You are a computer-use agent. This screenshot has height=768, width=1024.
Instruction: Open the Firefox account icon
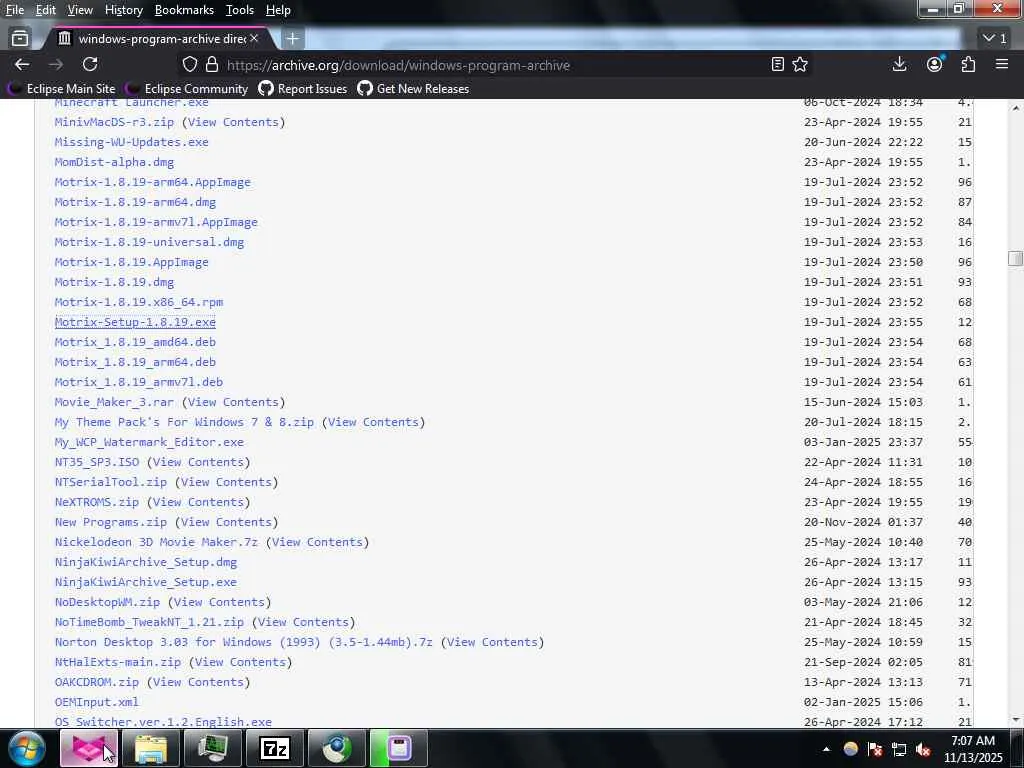pyautogui.click(x=935, y=64)
